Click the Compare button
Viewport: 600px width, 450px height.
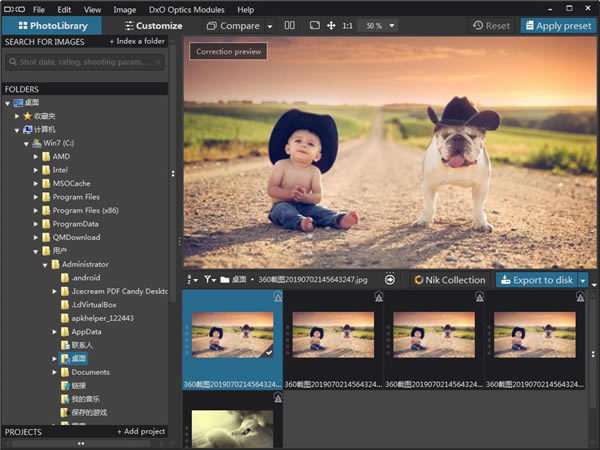pyautogui.click(x=233, y=26)
